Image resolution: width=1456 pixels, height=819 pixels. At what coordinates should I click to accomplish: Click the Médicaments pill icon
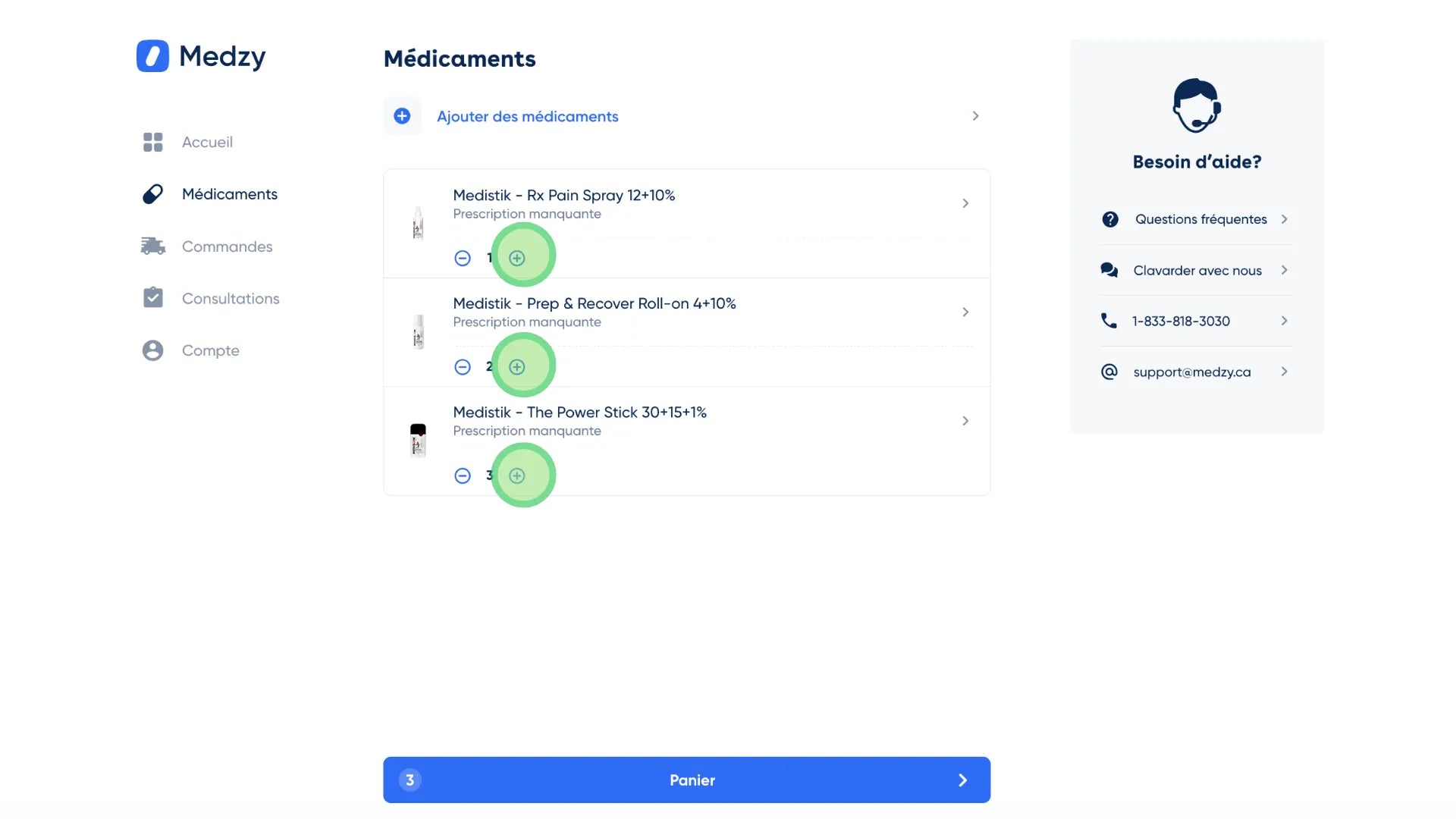coord(153,194)
